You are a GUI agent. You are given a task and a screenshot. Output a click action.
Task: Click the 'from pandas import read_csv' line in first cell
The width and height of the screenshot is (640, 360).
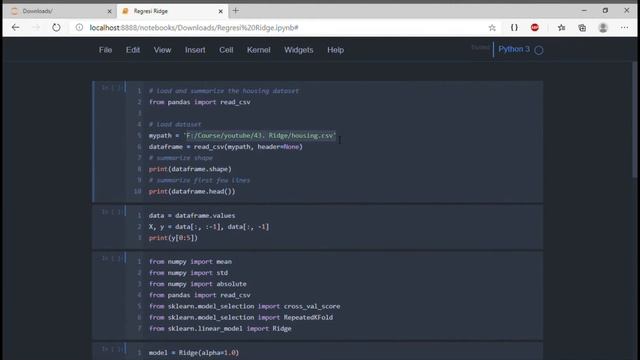pyautogui.click(x=200, y=102)
